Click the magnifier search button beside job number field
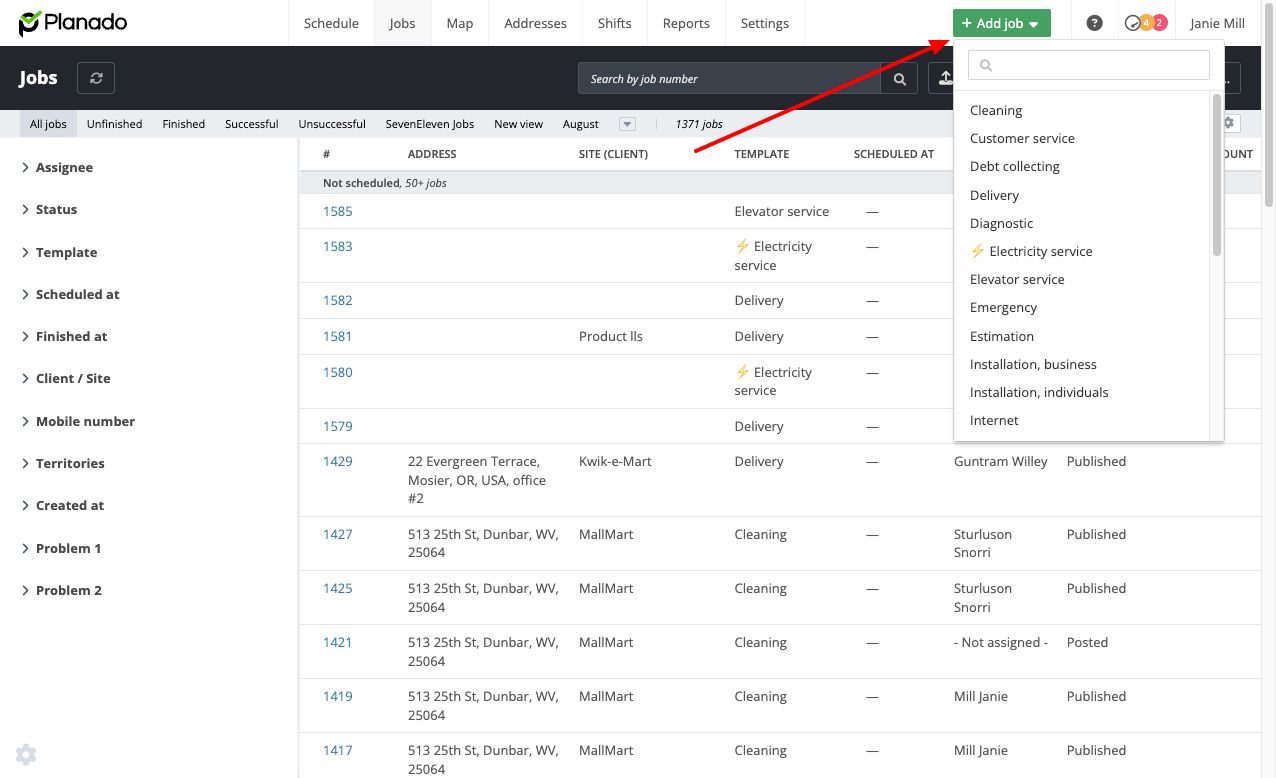The height and width of the screenshot is (778, 1276). (x=900, y=78)
